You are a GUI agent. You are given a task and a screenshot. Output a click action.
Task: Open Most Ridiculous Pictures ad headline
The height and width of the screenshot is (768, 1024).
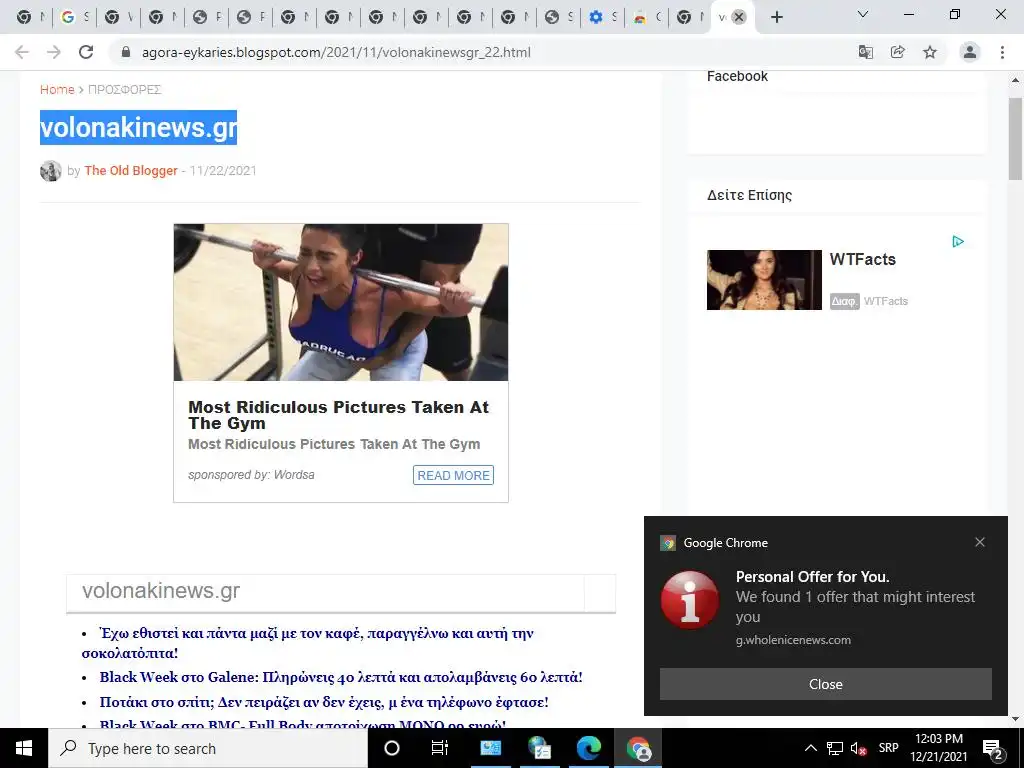[x=338, y=415]
